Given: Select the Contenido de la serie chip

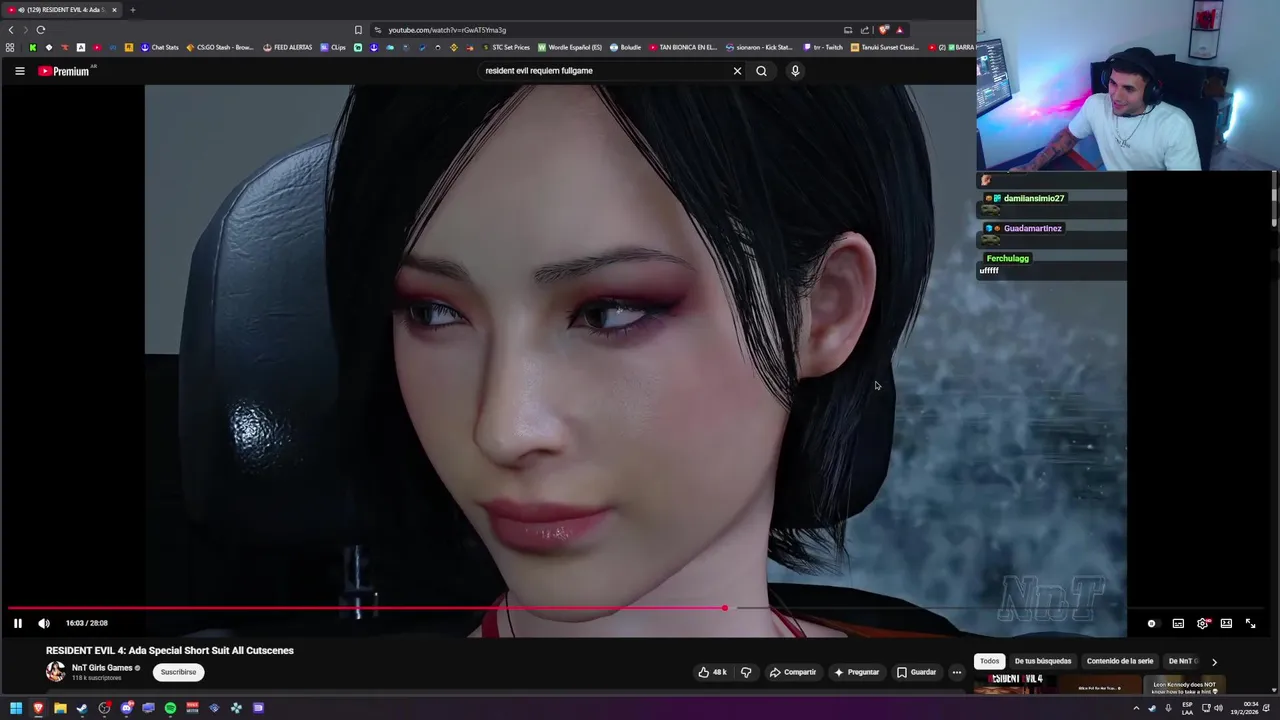Looking at the screenshot, I should click(x=1120, y=661).
